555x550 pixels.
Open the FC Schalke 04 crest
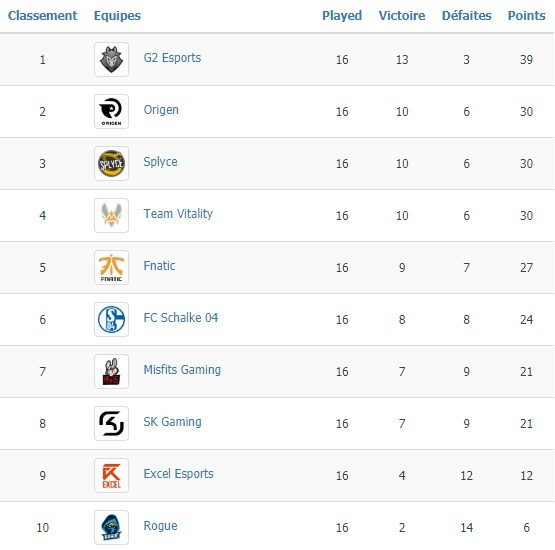click(111, 320)
